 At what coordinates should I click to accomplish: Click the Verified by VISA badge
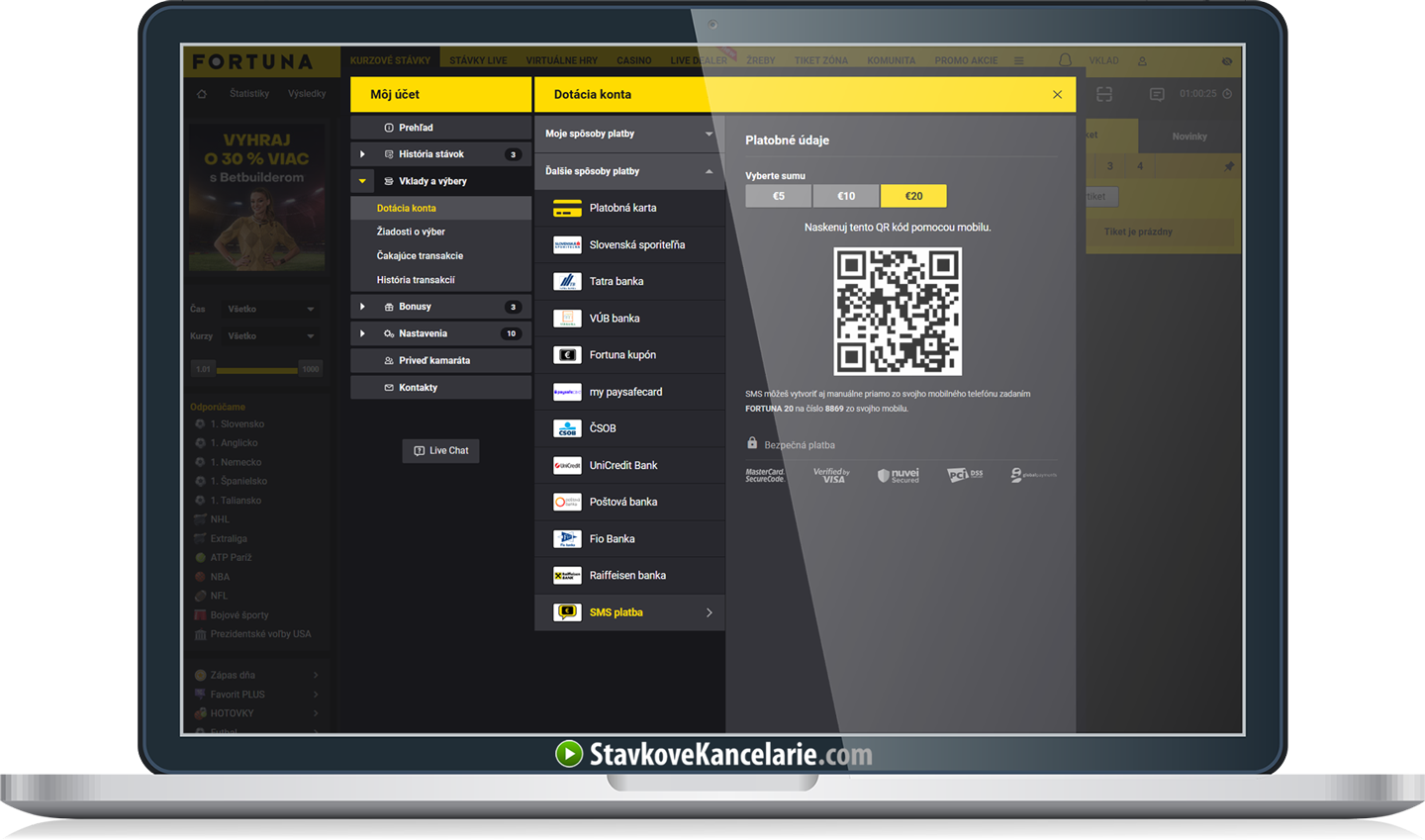pos(831,475)
